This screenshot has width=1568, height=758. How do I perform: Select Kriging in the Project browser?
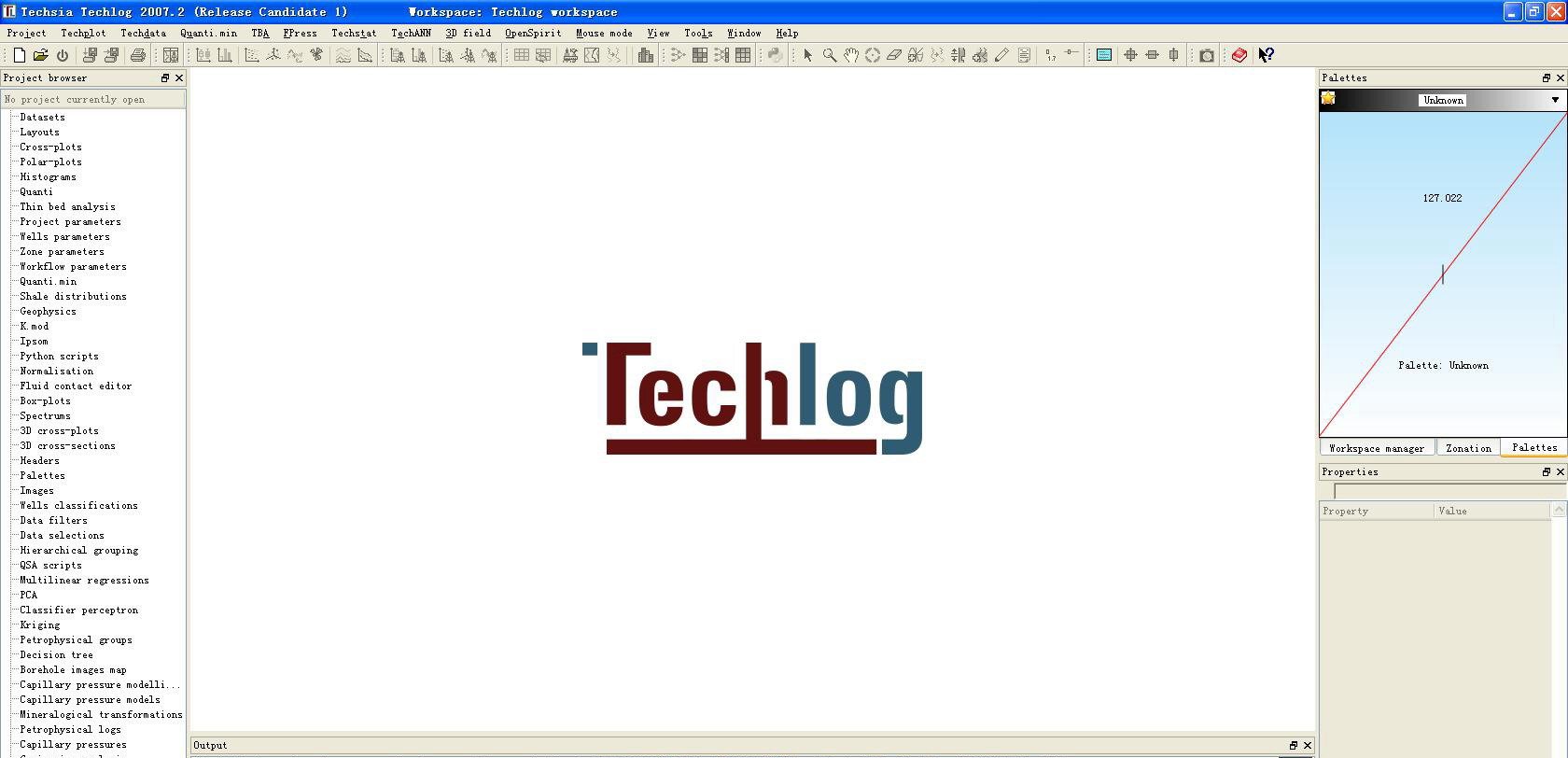[x=39, y=625]
